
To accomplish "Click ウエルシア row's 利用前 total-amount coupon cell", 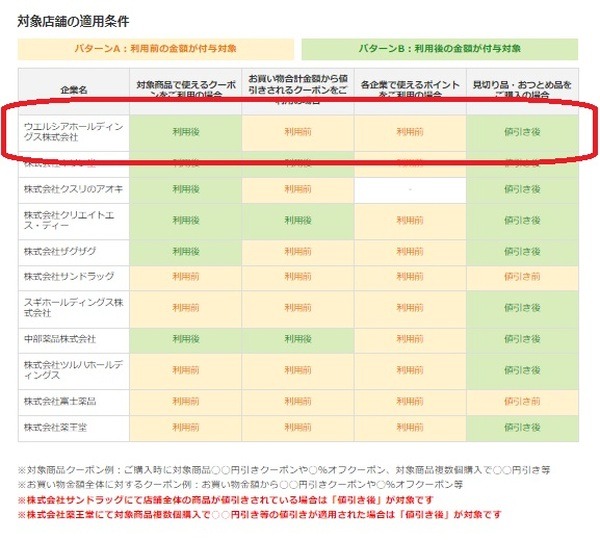I will (298, 132).
